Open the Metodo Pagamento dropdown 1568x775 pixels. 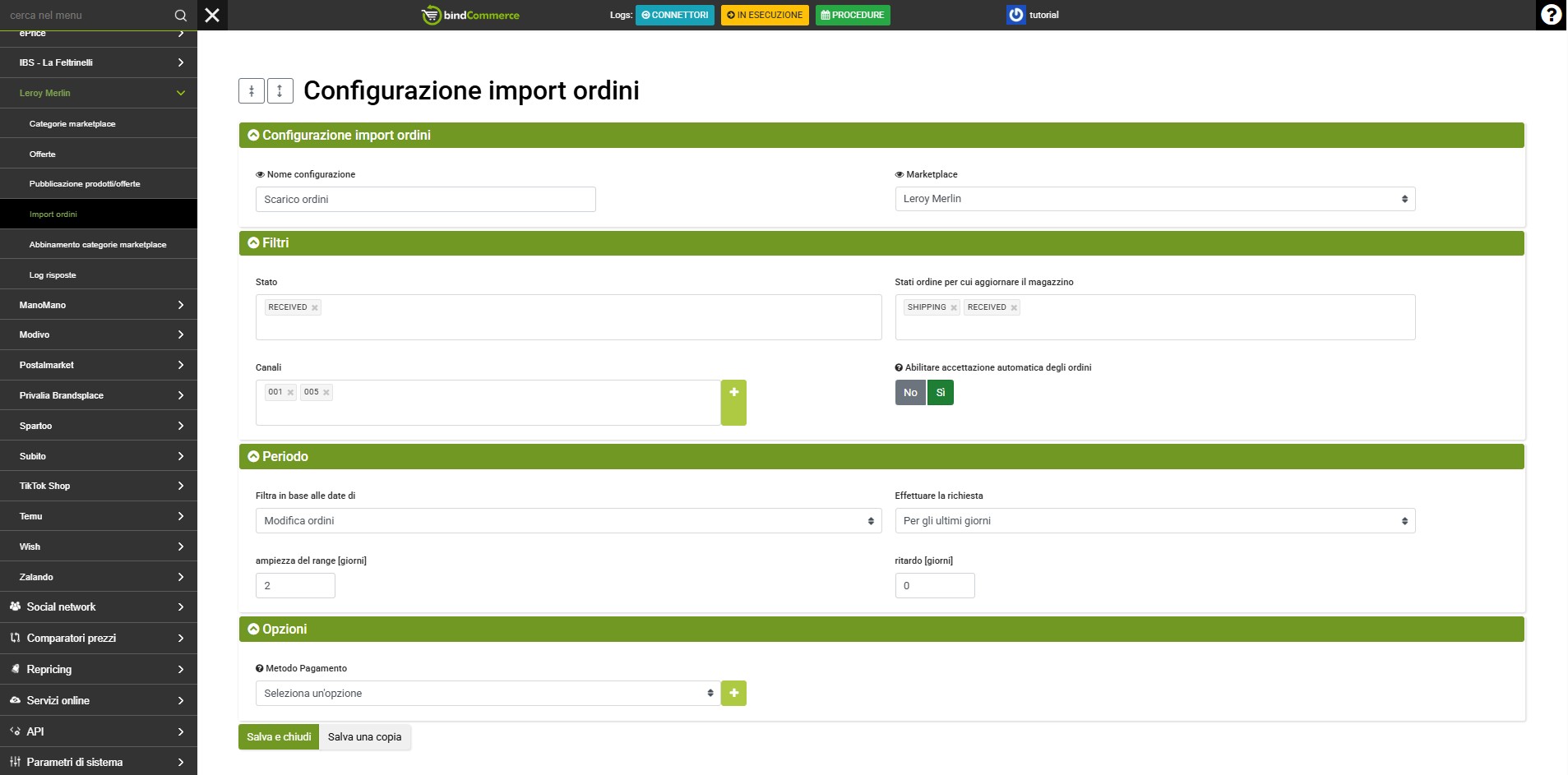(488, 693)
